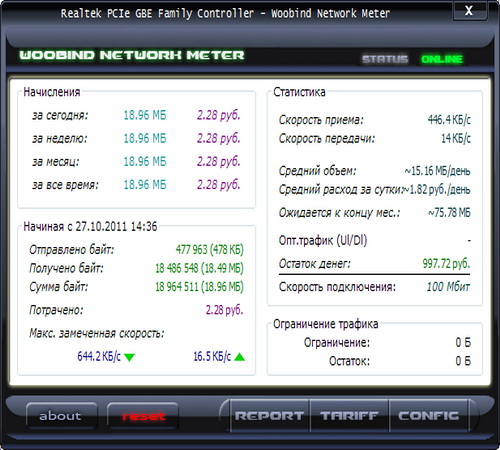Click the green upload speed arrow icon

tap(239, 357)
